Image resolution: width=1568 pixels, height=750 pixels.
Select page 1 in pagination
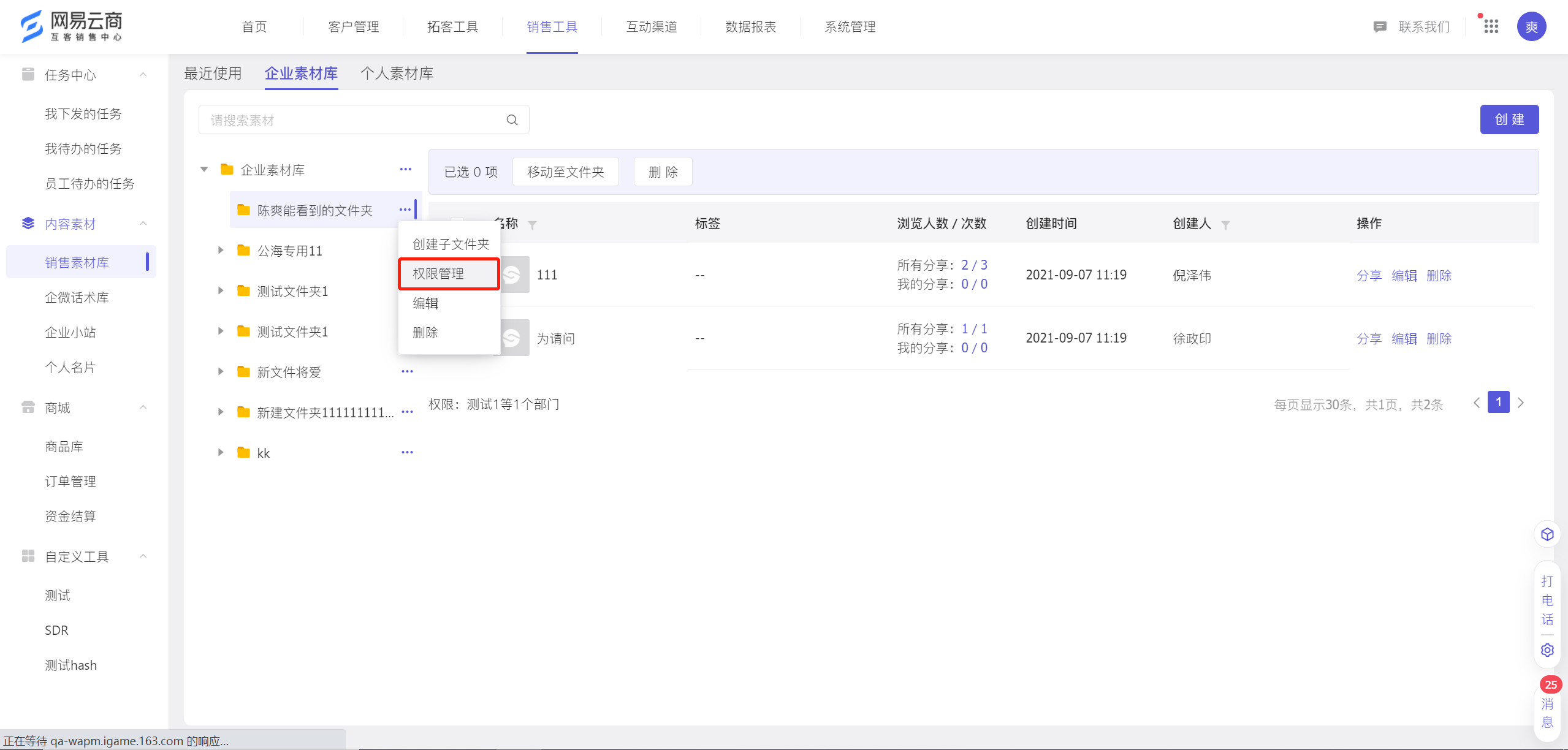click(1498, 402)
